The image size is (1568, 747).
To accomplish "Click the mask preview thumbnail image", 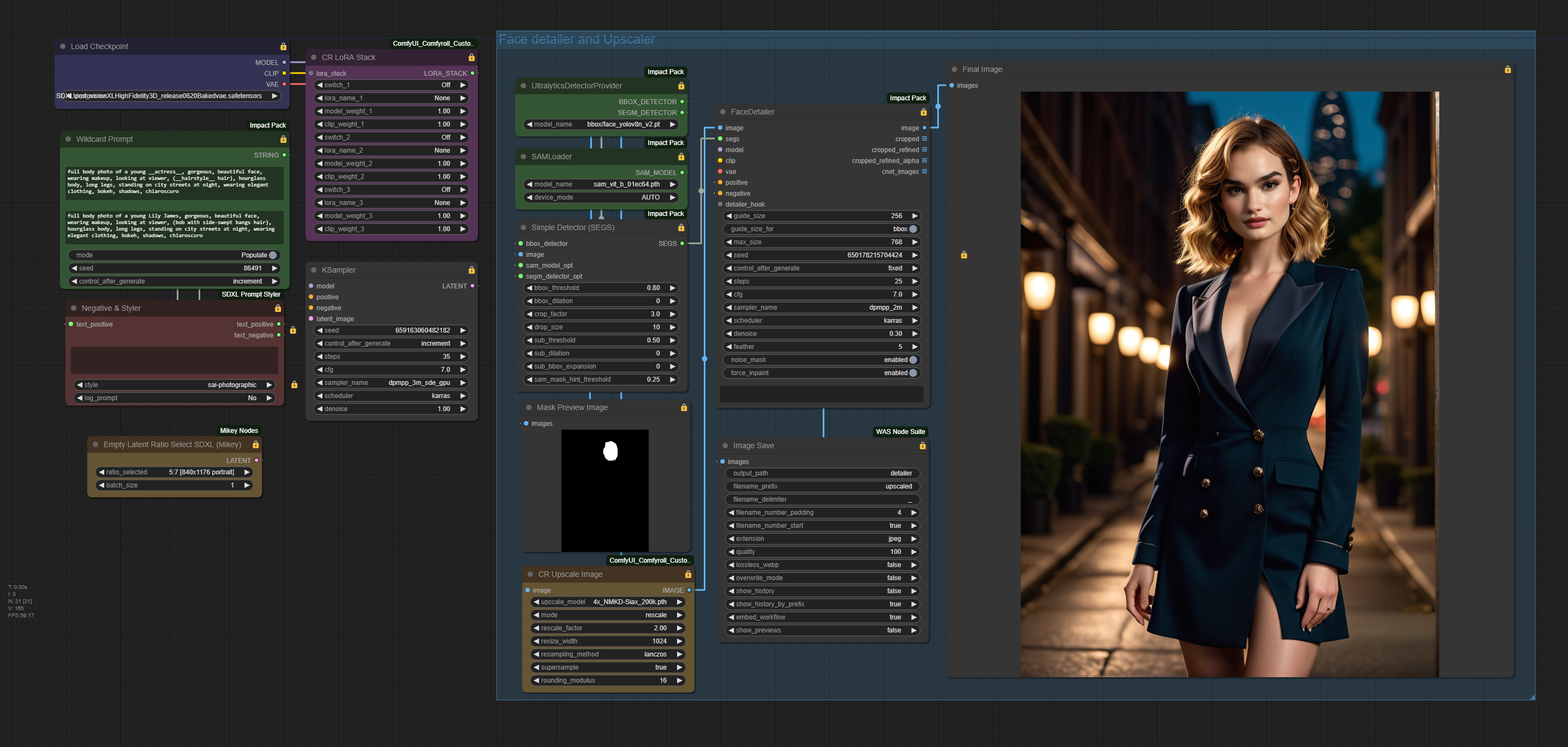I will pos(605,490).
